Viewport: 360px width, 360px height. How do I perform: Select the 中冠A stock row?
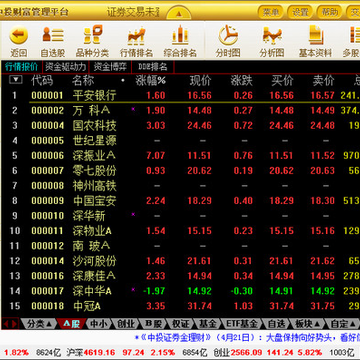(x=180, y=306)
